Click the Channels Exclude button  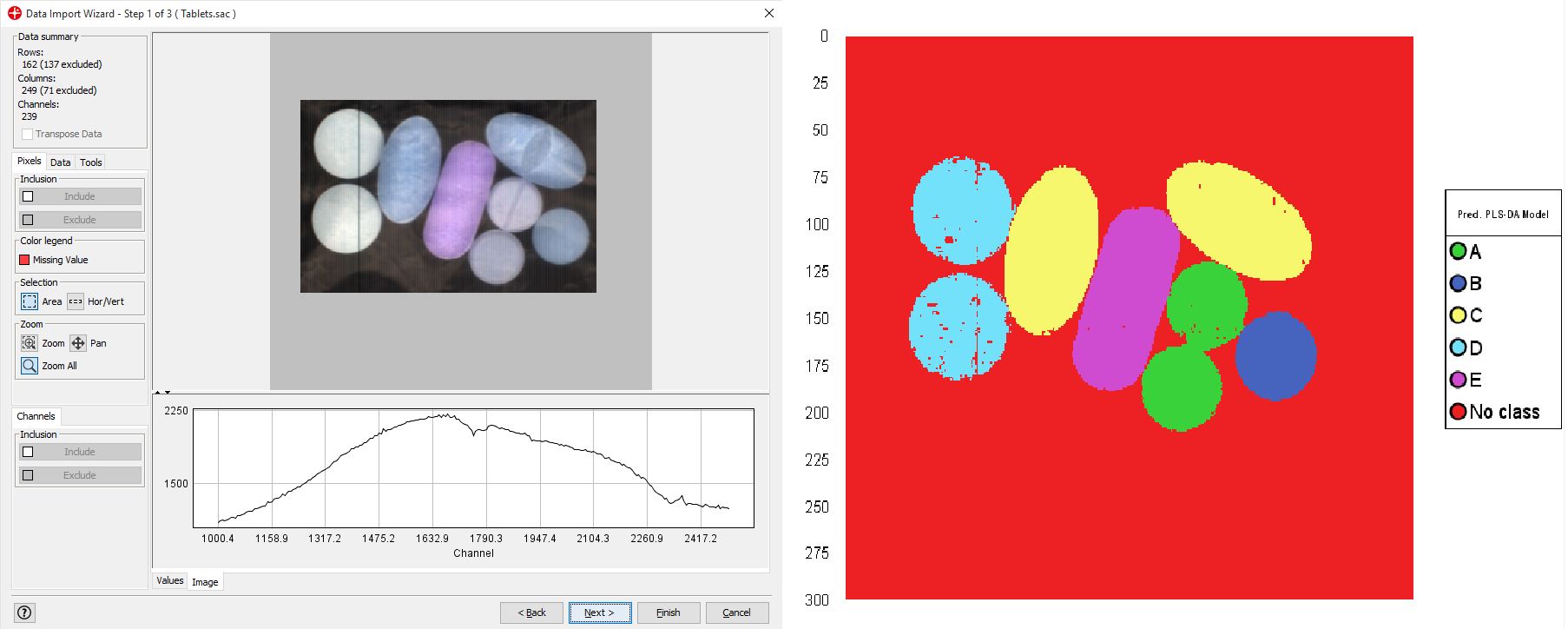point(80,475)
